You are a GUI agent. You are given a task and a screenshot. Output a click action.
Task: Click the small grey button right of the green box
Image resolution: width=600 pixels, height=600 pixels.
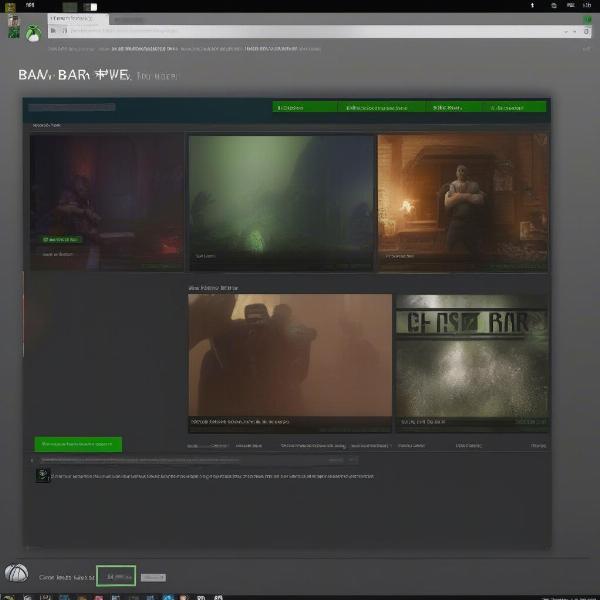pyautogui.click(x=153, y=577)
